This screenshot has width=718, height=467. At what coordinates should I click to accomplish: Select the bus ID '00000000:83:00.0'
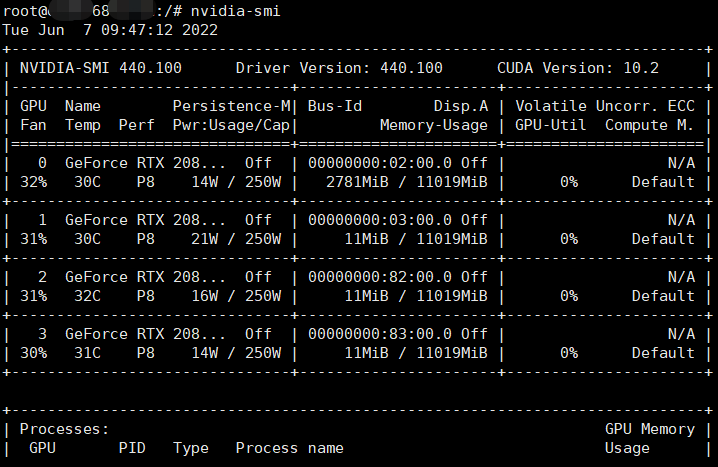tap(380, 334)
